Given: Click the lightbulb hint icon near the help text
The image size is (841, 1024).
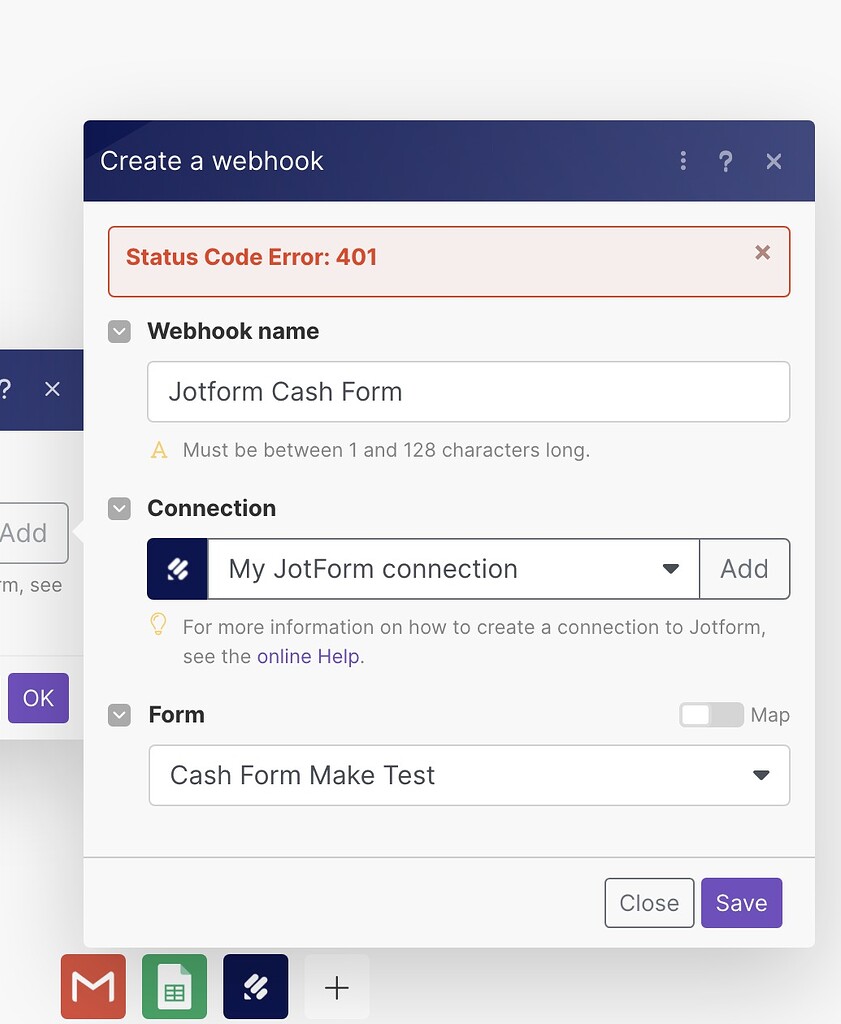Looking at the screenshot, I should [158, 625].
